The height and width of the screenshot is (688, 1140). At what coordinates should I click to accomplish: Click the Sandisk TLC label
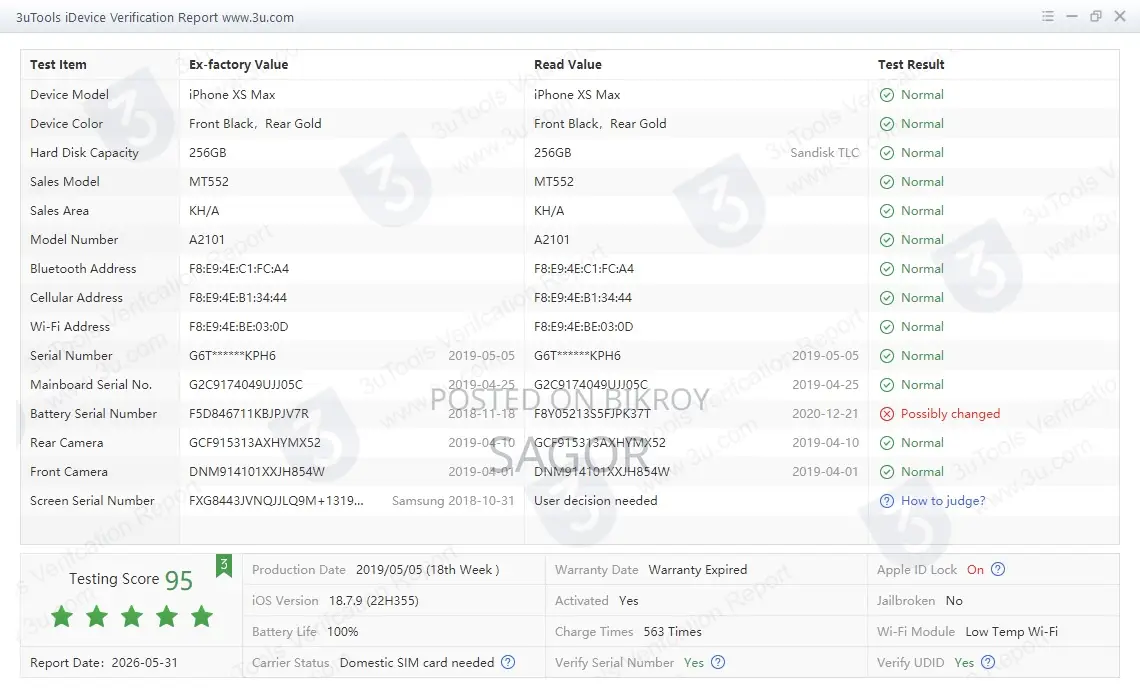pos(824,152)
